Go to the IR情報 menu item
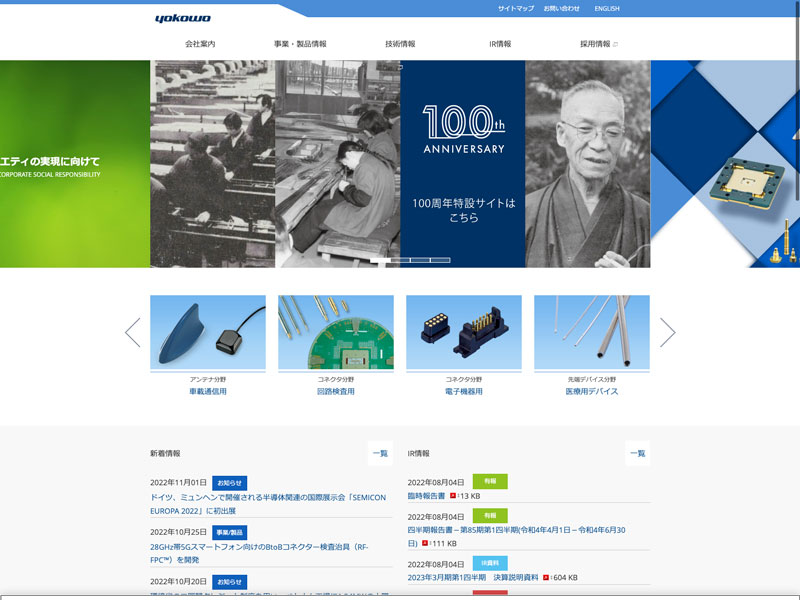 500,44
